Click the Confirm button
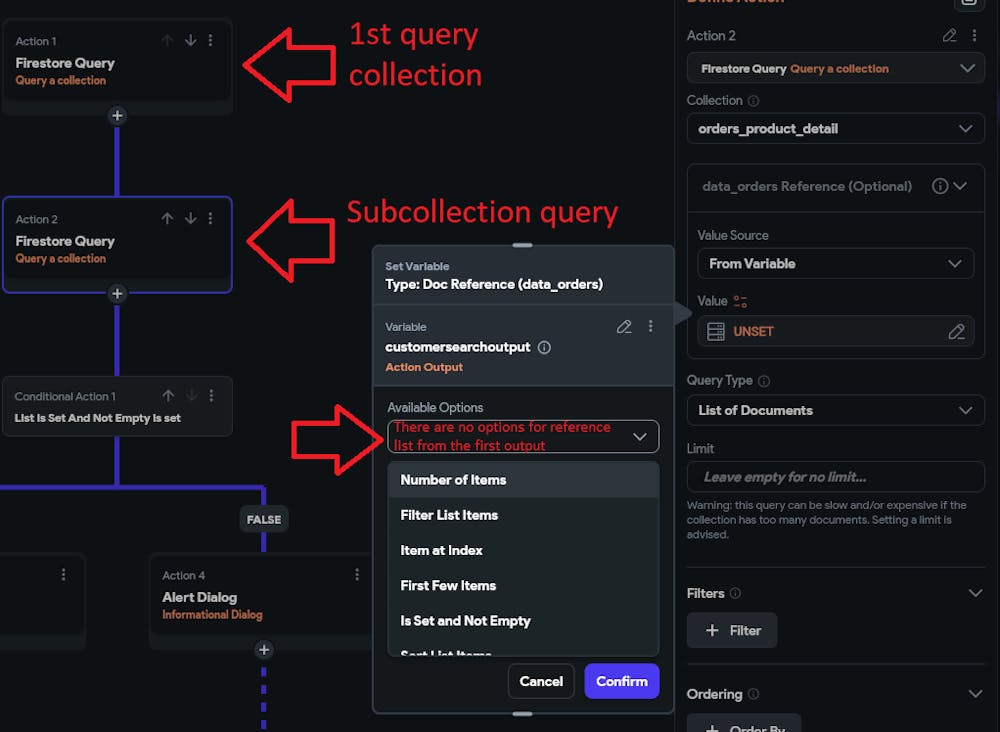1000x732 pixels. click(x=621, y=681)
